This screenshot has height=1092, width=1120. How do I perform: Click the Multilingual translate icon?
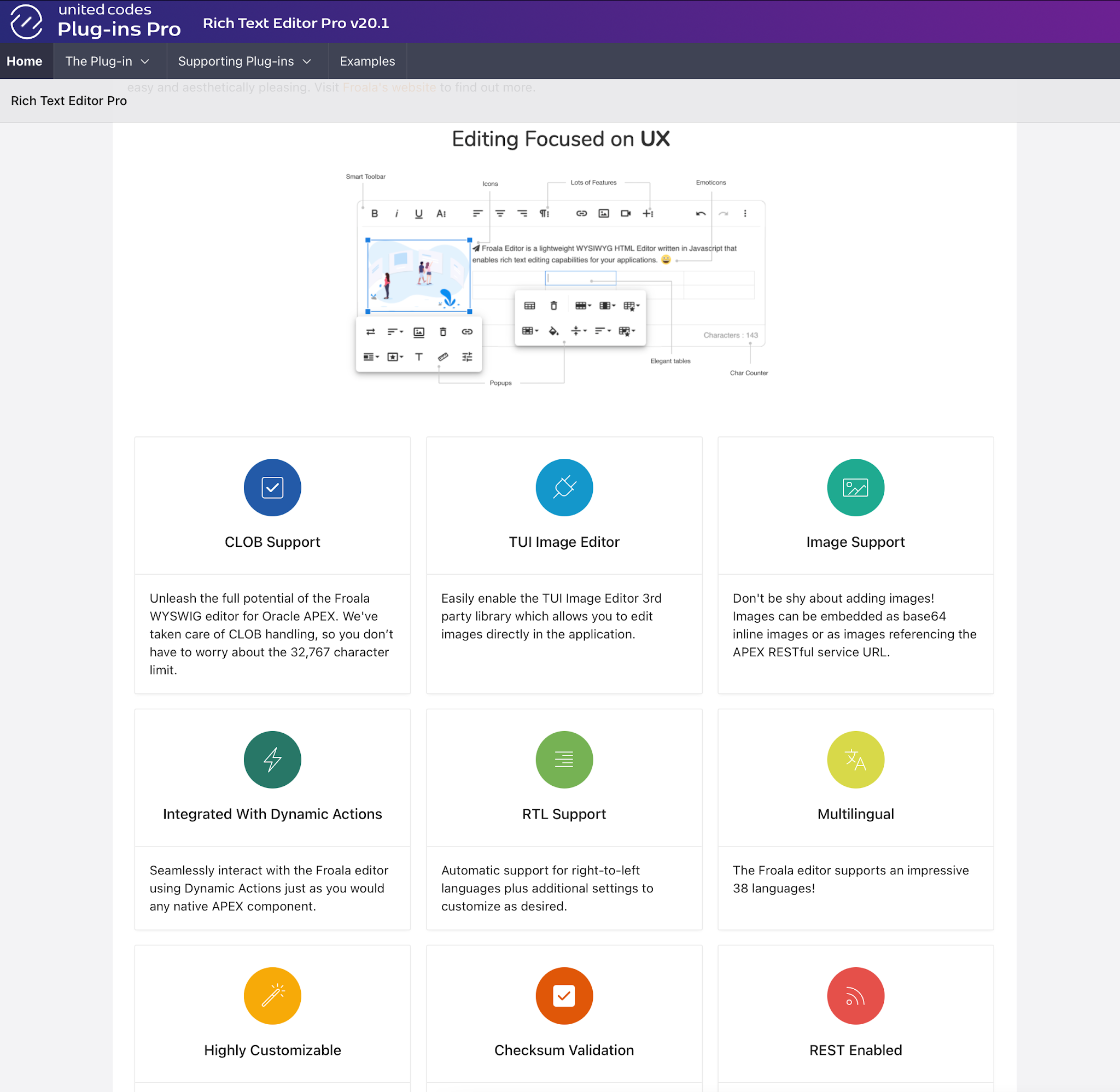(x=855, y=760)
